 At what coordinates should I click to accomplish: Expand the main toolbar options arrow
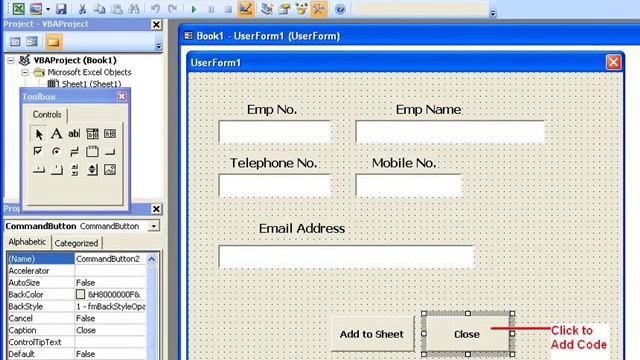[493, 13]
